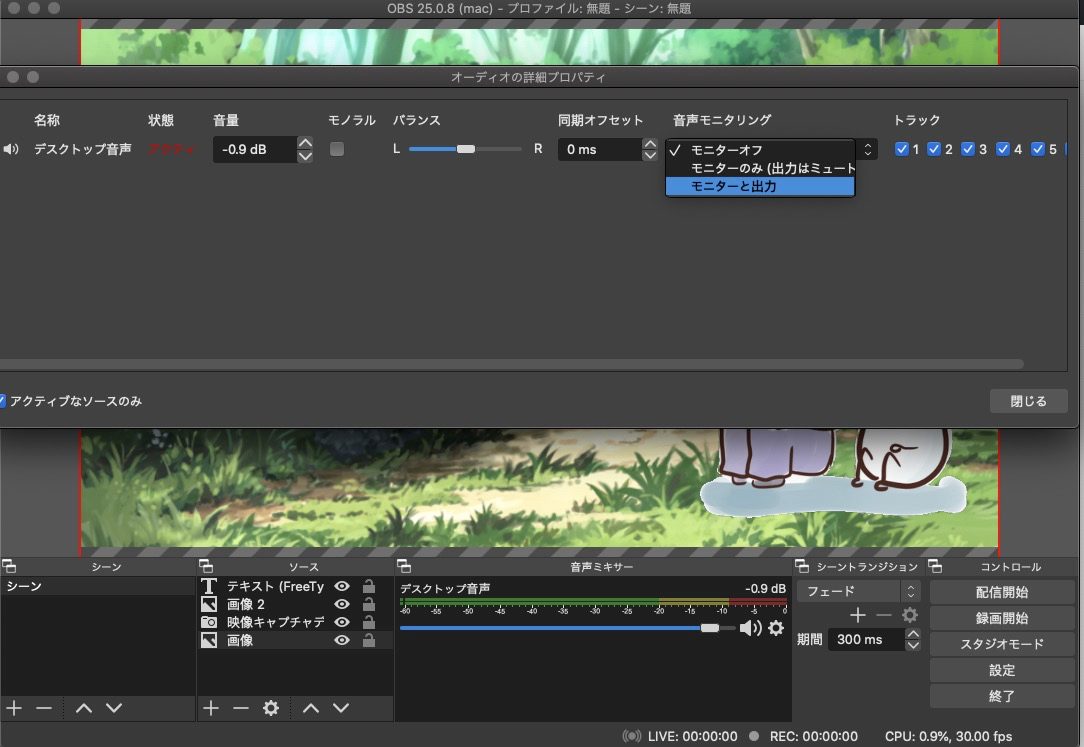Increase the 同期オフセット value with up arrow

(x=649, y=143)
